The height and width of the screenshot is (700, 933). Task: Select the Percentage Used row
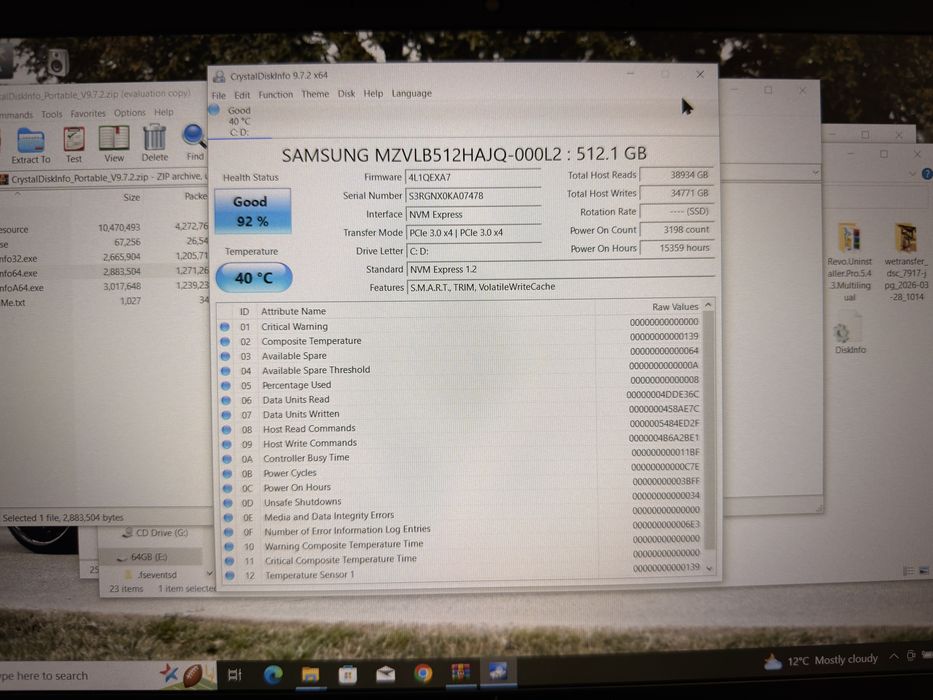(461, 384)
